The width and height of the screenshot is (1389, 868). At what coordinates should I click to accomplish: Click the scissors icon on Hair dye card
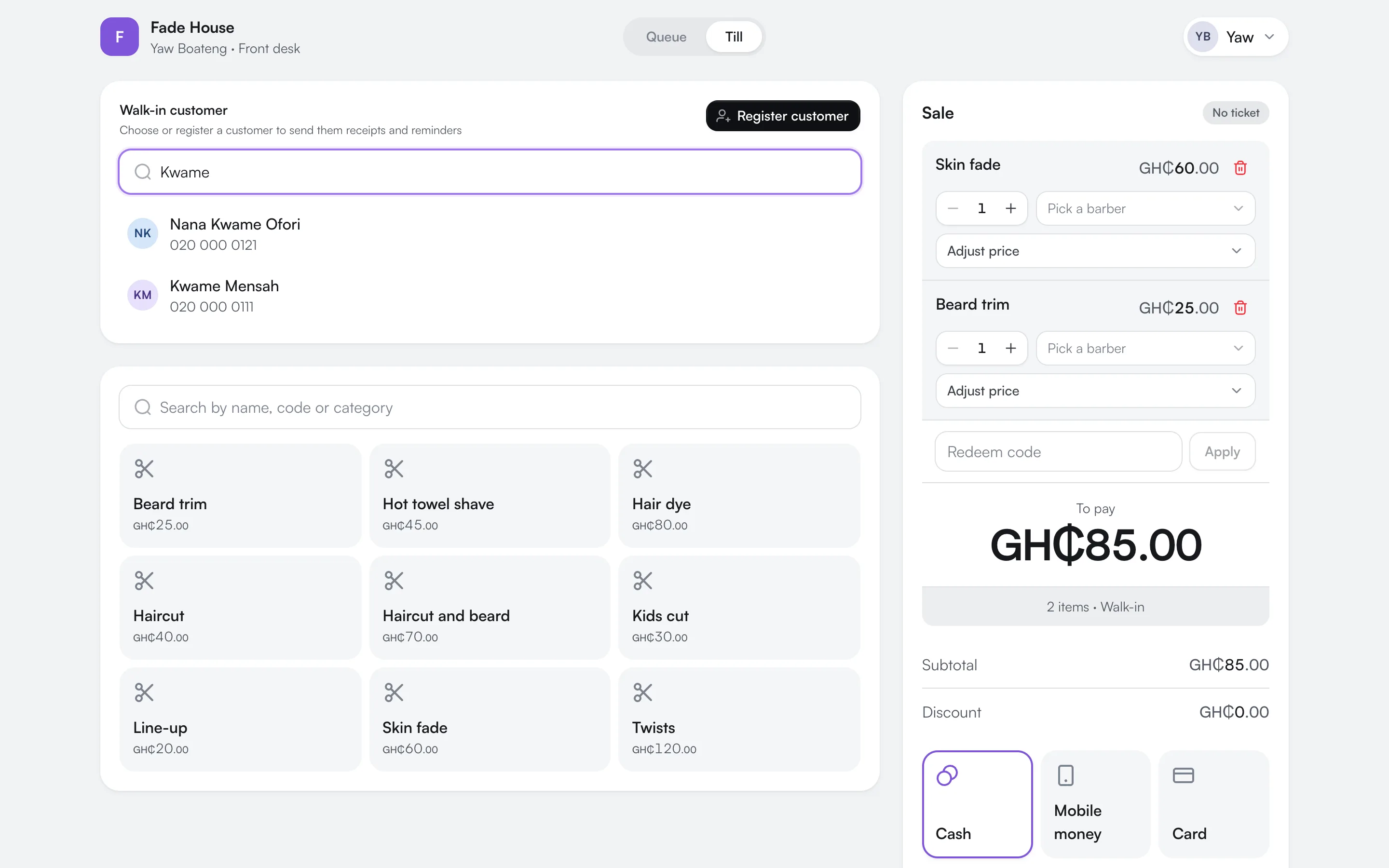(x=643, y=468)
